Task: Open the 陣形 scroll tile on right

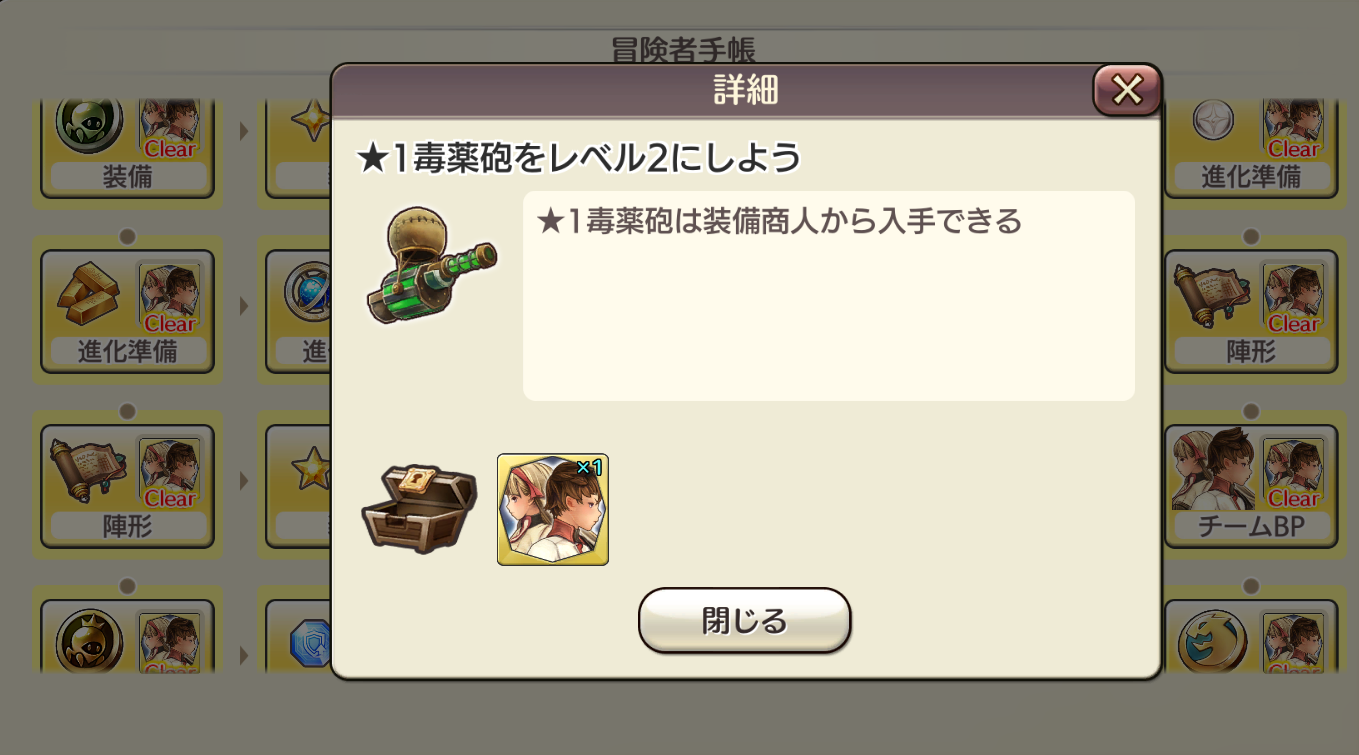Action: point(1250,311)
